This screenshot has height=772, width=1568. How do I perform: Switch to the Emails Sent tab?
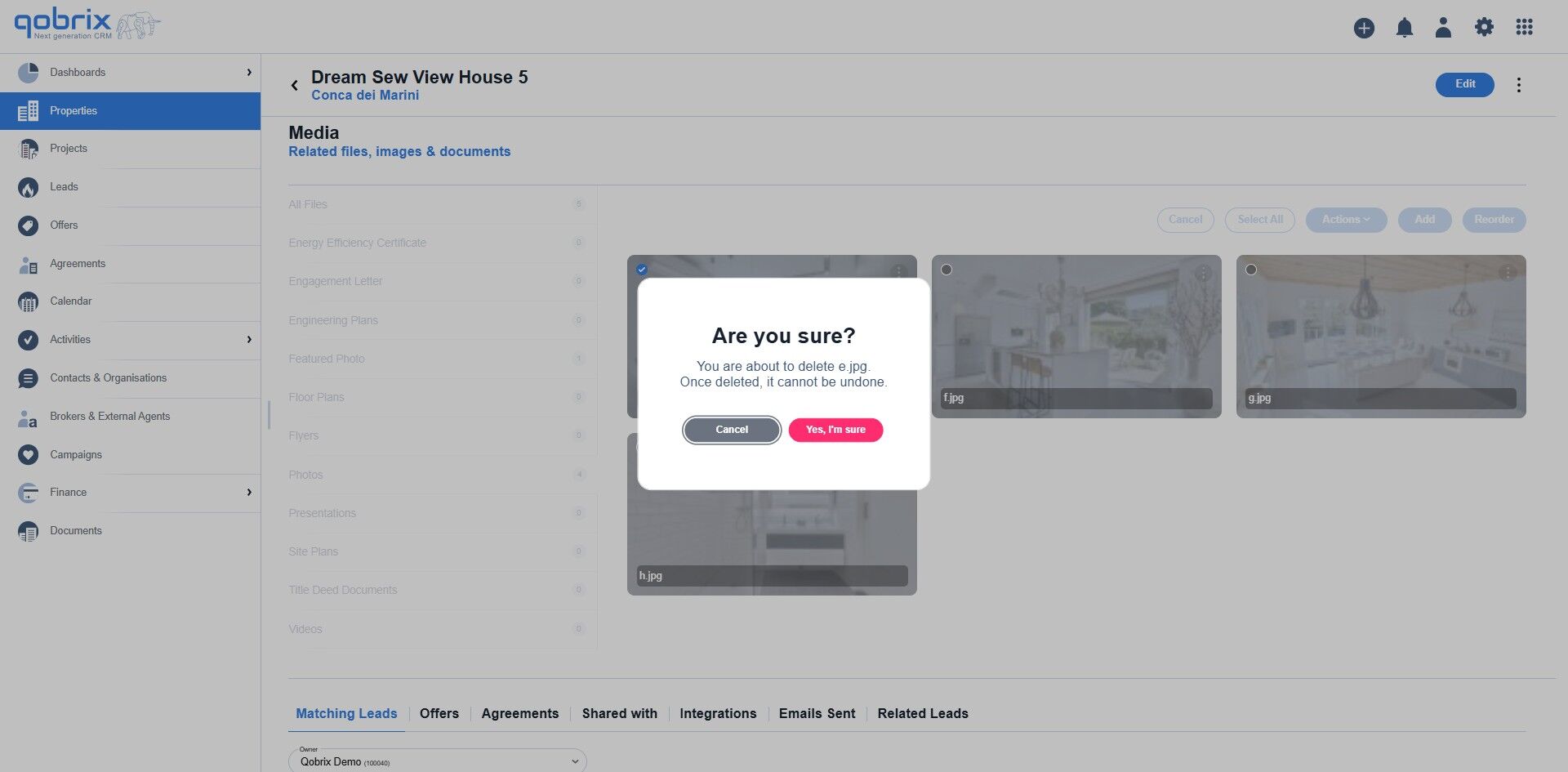click(817, 713)
